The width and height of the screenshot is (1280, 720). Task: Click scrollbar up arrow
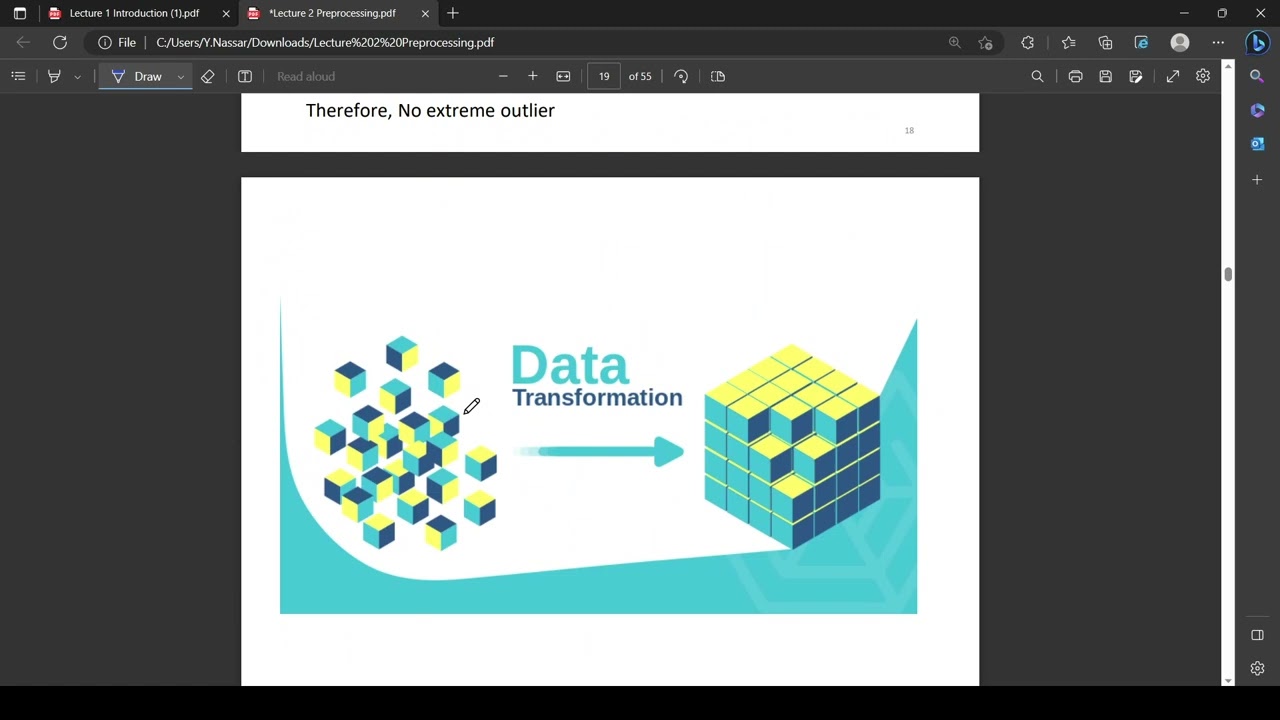pos(1228,66)
